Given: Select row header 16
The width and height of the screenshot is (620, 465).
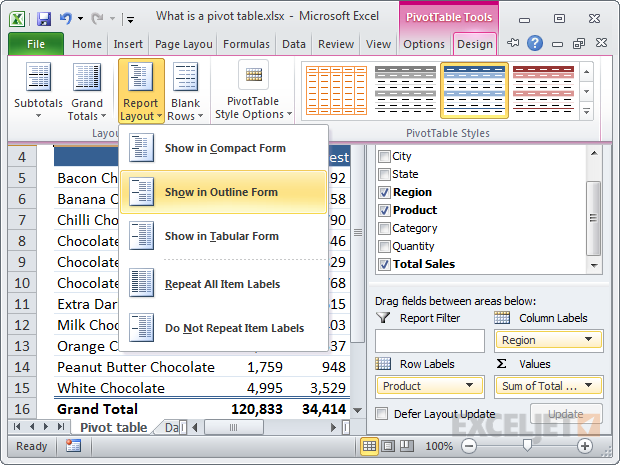Looking at the screenshot, I should pyautogui.click(x=22, y=408).
